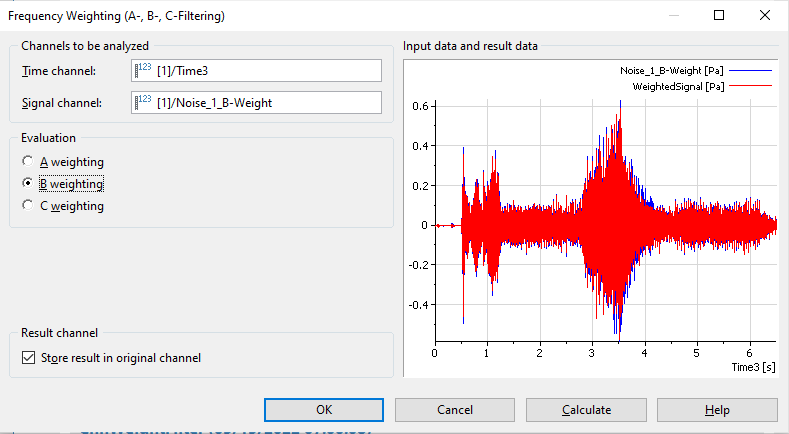
Task: Click the numeric channel icon in Time channel field
Action: click(x=144, y=70)
